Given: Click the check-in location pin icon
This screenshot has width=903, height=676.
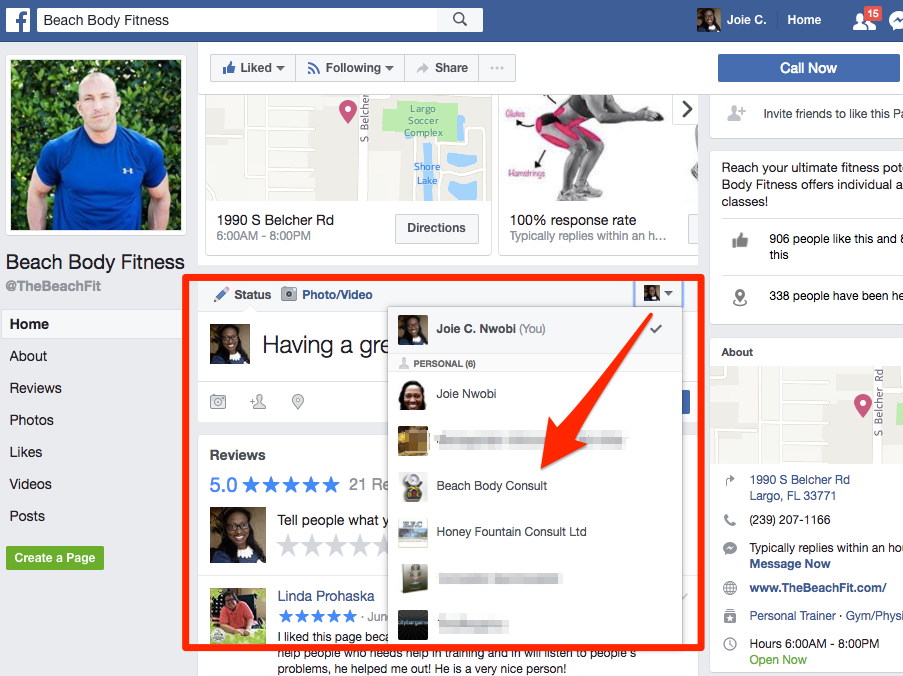Looking at the screenshot, I should (x=298, y=401).
